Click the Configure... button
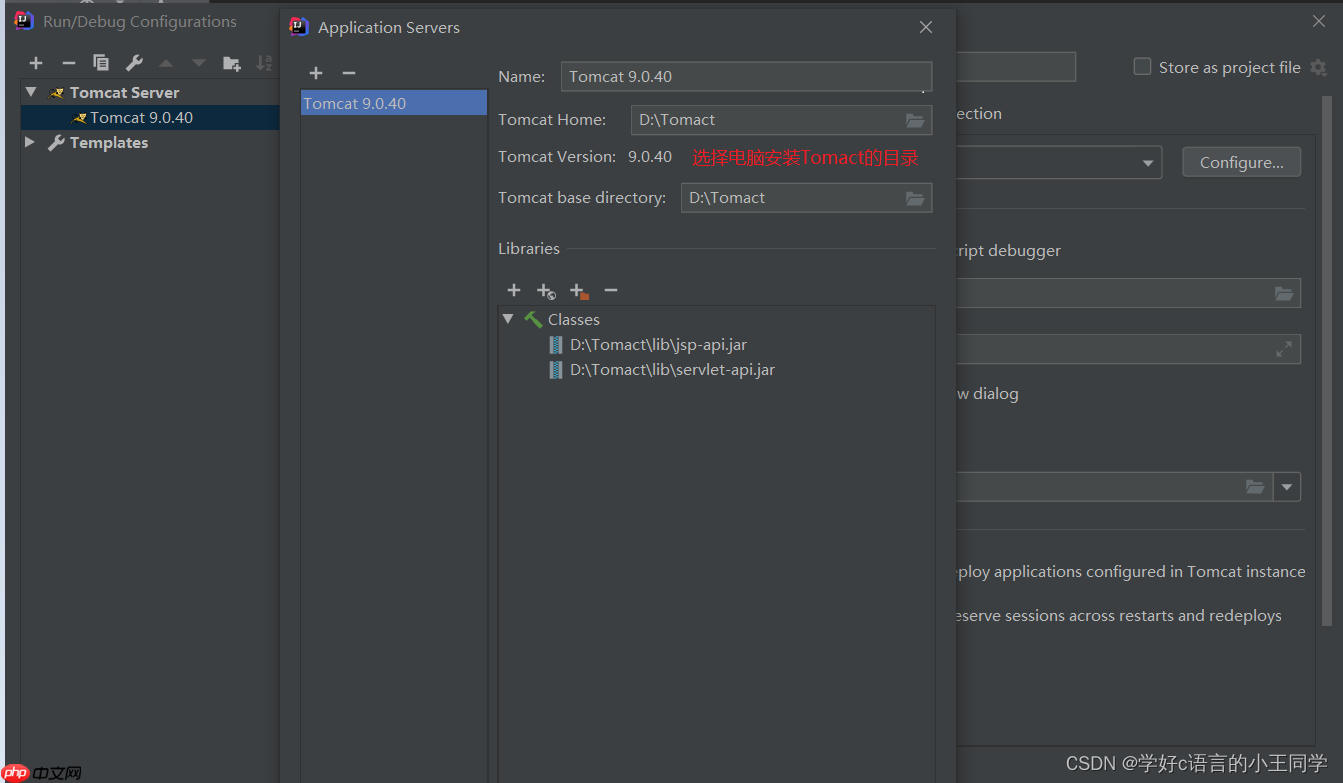1343x783 pixels. pos(1242,162)
